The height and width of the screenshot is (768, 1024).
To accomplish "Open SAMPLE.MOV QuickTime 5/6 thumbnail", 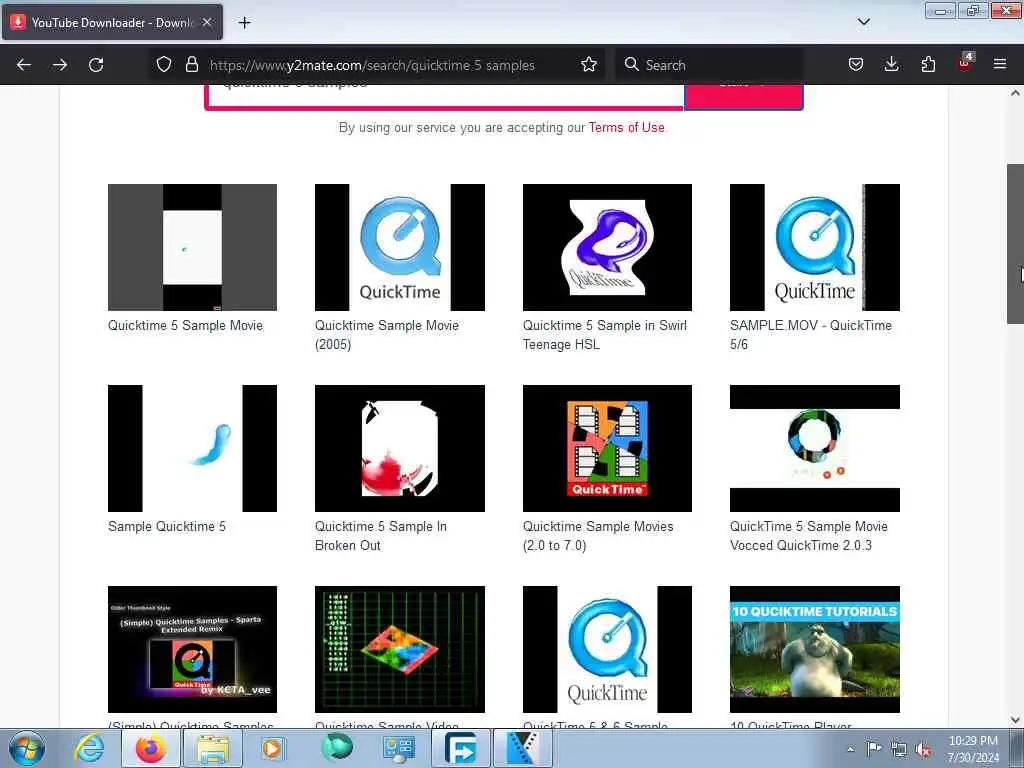I will 814,248.
